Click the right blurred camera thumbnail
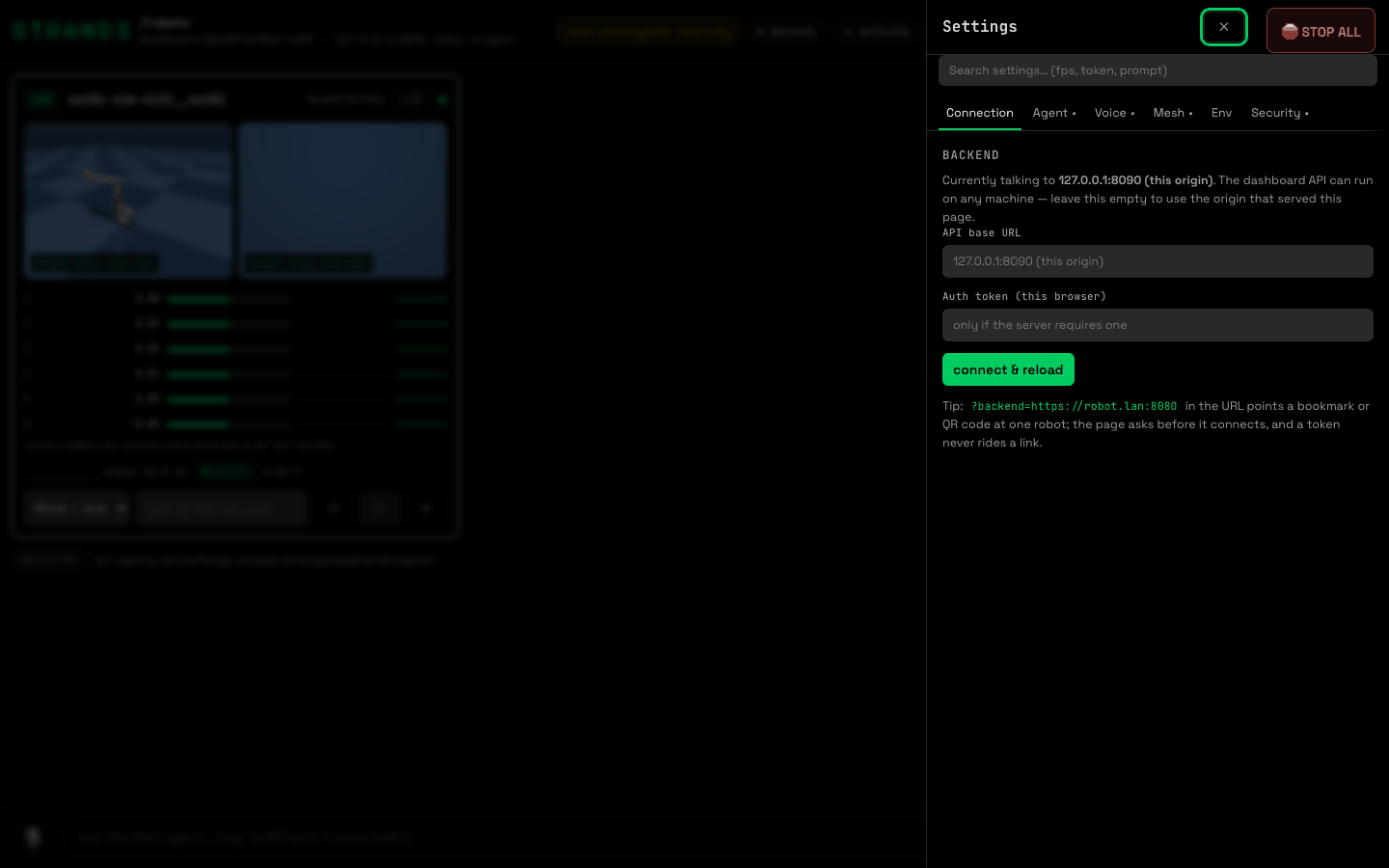1389x868 pixels. (x=342, y=200)
